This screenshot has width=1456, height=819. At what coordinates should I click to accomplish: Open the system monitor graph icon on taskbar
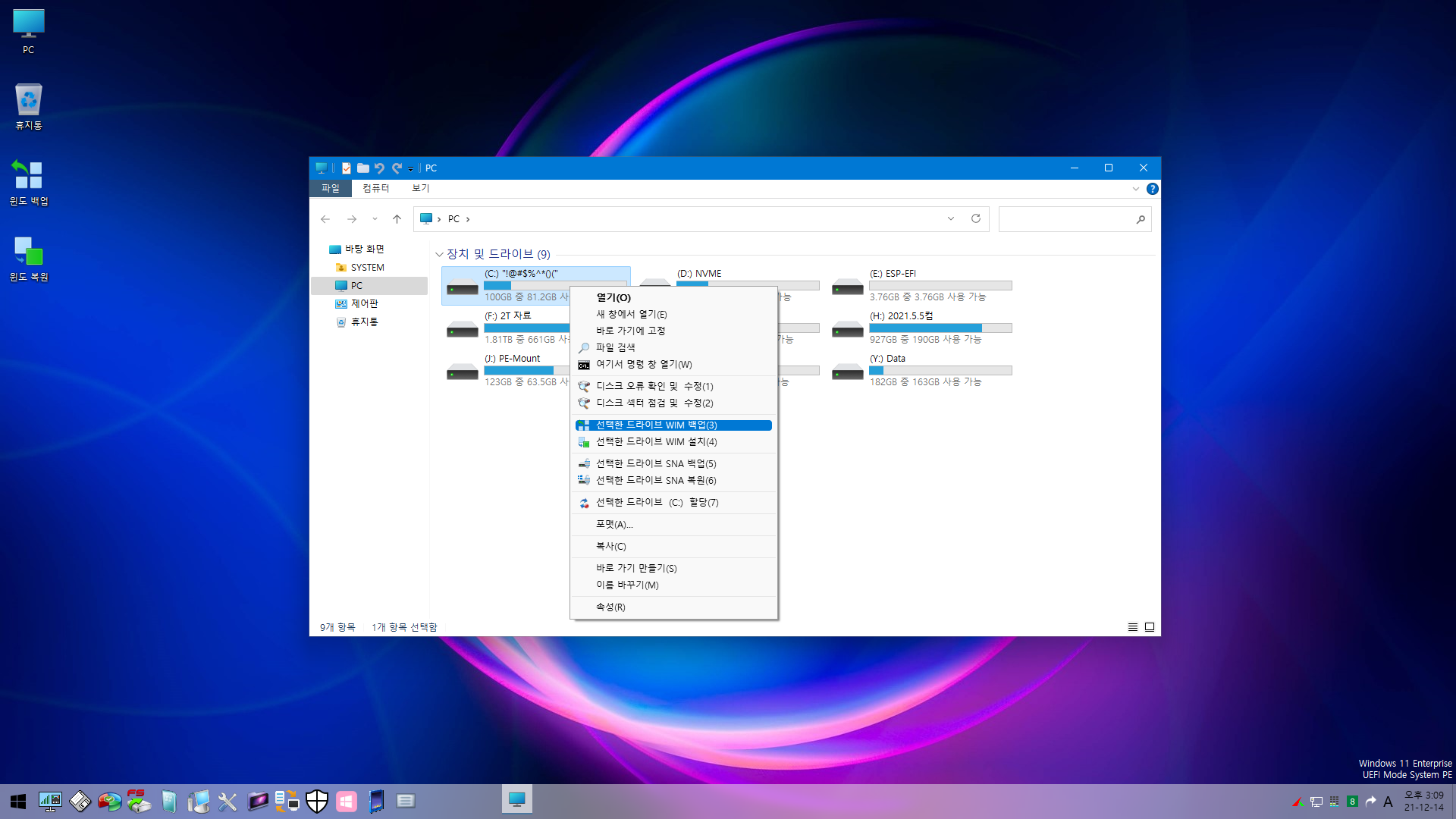click(50, 802)
